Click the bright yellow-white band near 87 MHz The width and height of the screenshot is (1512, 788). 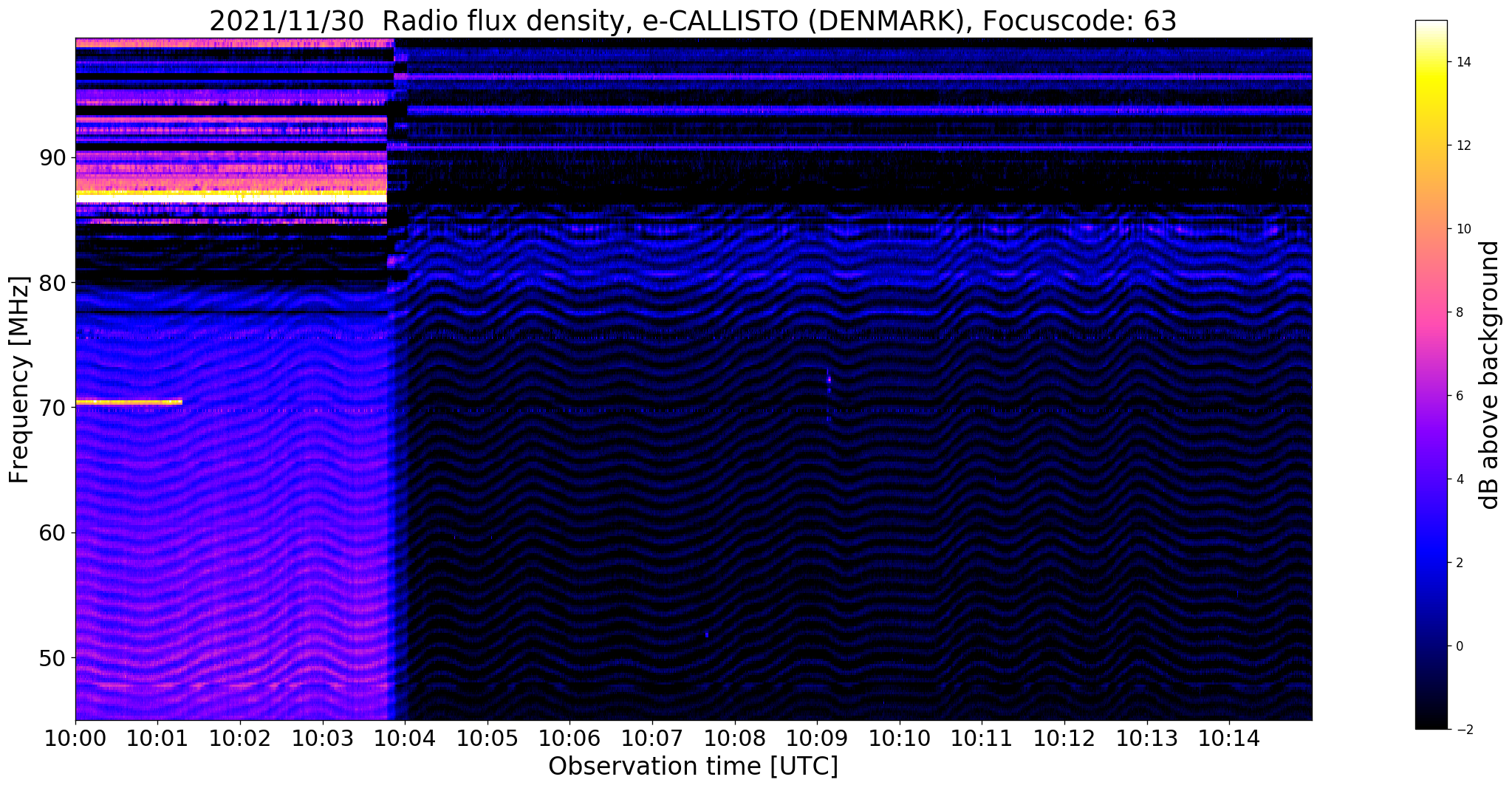pyautogui.click(x=231, y=196)
